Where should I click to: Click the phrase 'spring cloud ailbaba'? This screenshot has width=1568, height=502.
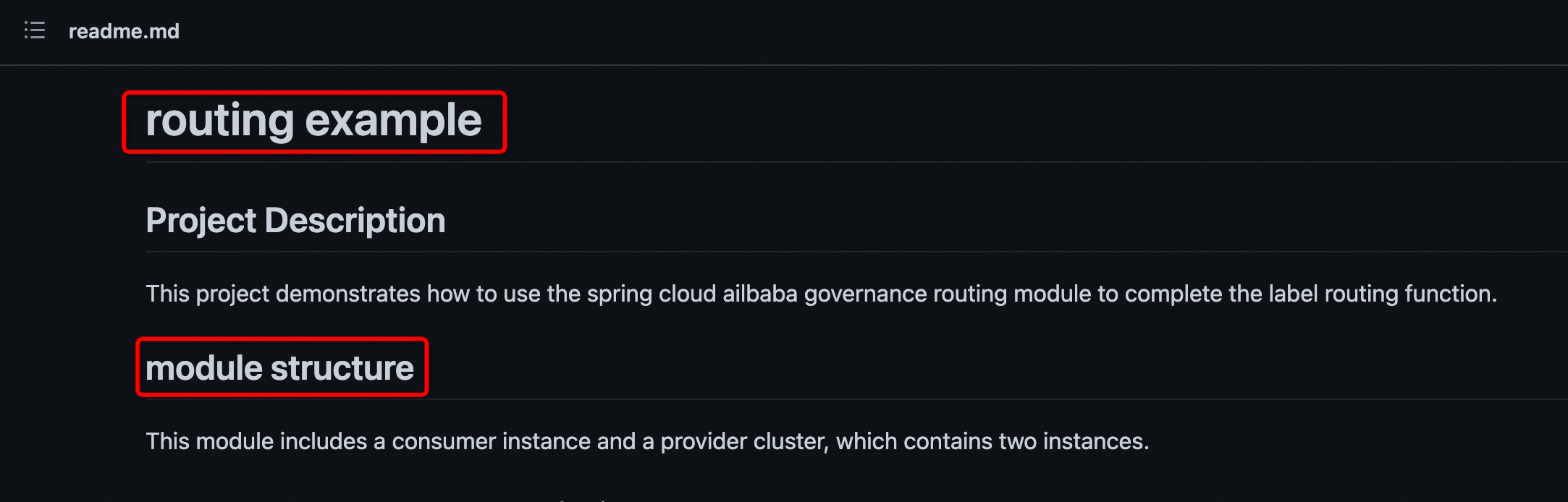click(x=692, y=294)
